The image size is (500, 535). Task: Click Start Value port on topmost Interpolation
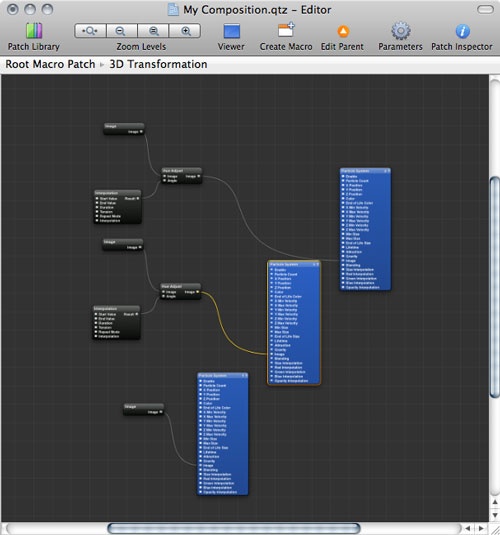(97, 198)
